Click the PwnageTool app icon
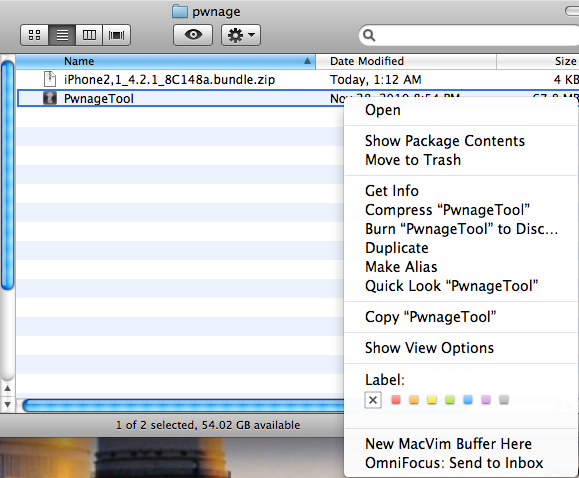The height and width of the screenshot is (478, 579). (50, 98)
